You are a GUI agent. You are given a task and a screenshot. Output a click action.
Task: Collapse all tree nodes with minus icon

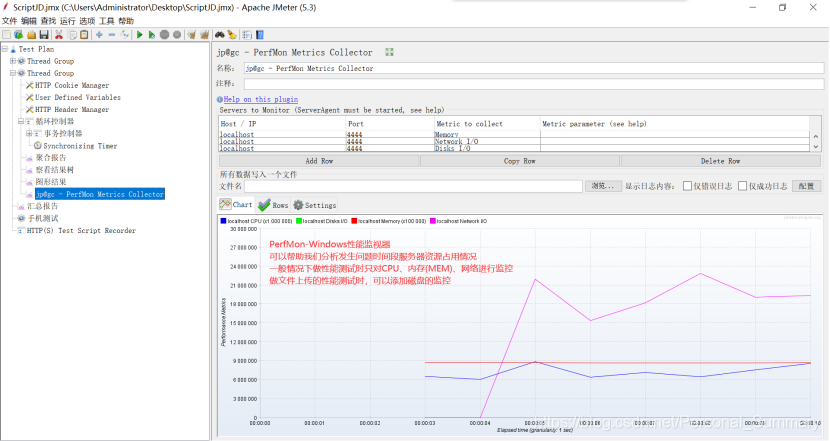(112, 35)
